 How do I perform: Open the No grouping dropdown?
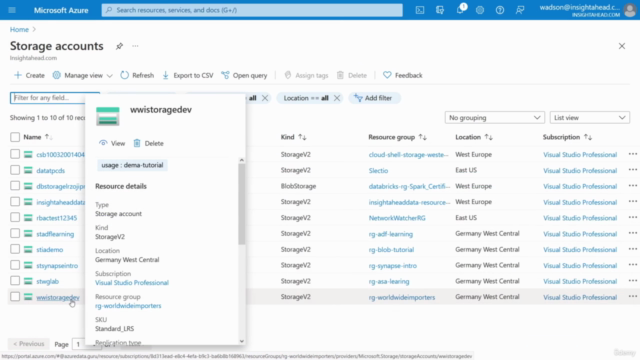494,118
